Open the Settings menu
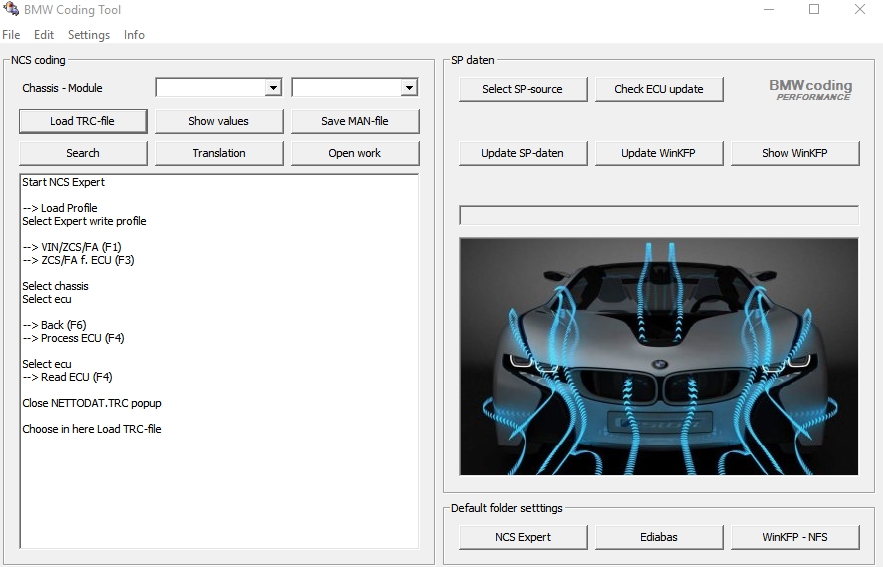This screenshot has height=567, width=883. click(x=89, y=35)
